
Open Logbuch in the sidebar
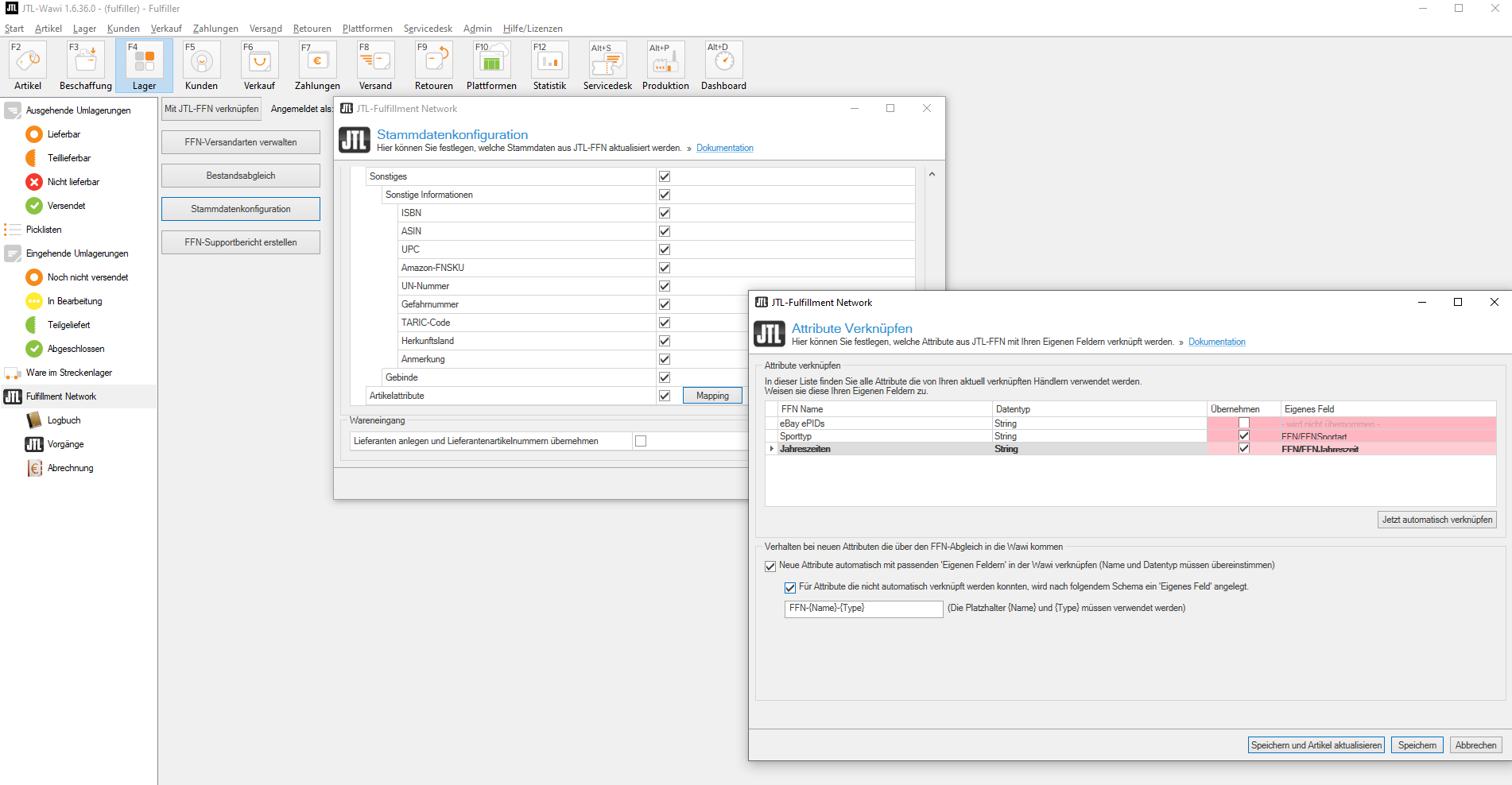(64, 420)
